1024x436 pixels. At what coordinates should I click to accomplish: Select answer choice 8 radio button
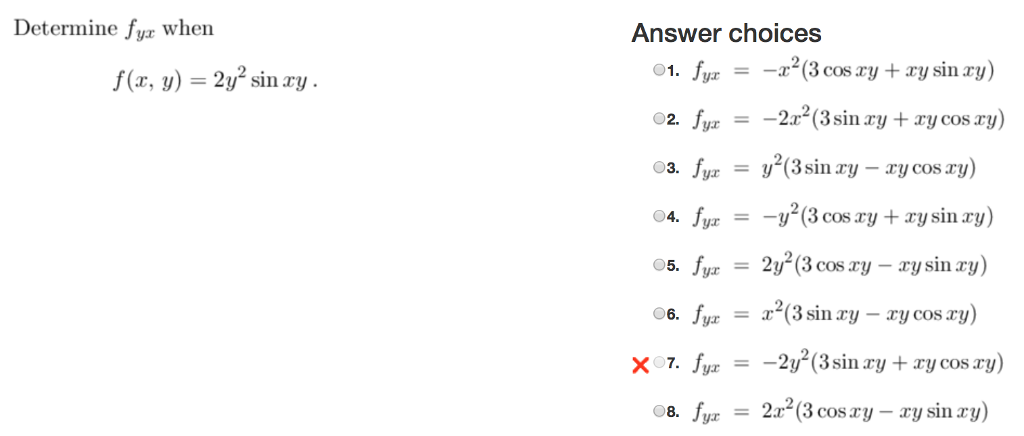pos(659,411)
